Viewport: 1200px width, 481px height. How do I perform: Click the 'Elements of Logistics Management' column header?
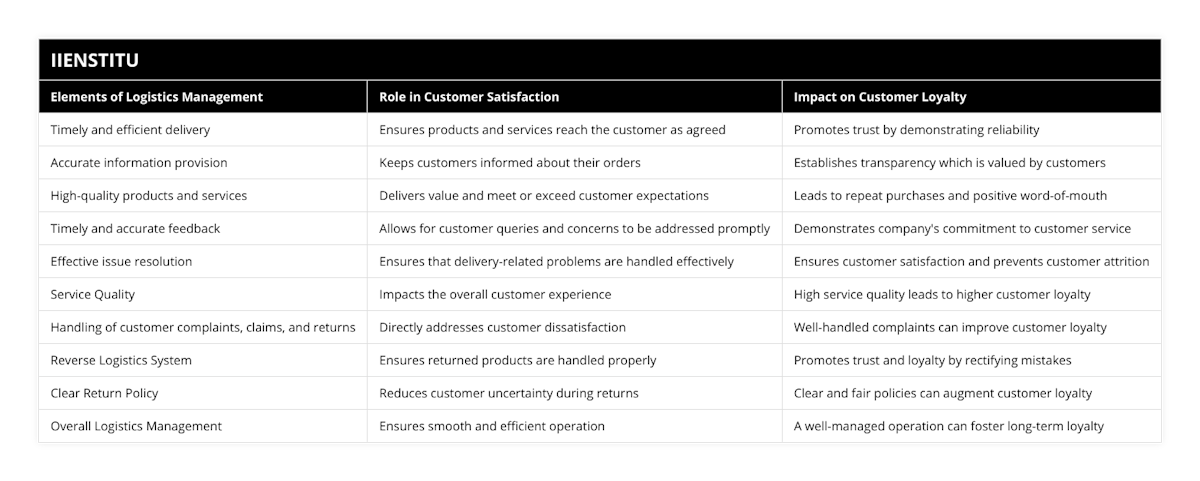157,97
